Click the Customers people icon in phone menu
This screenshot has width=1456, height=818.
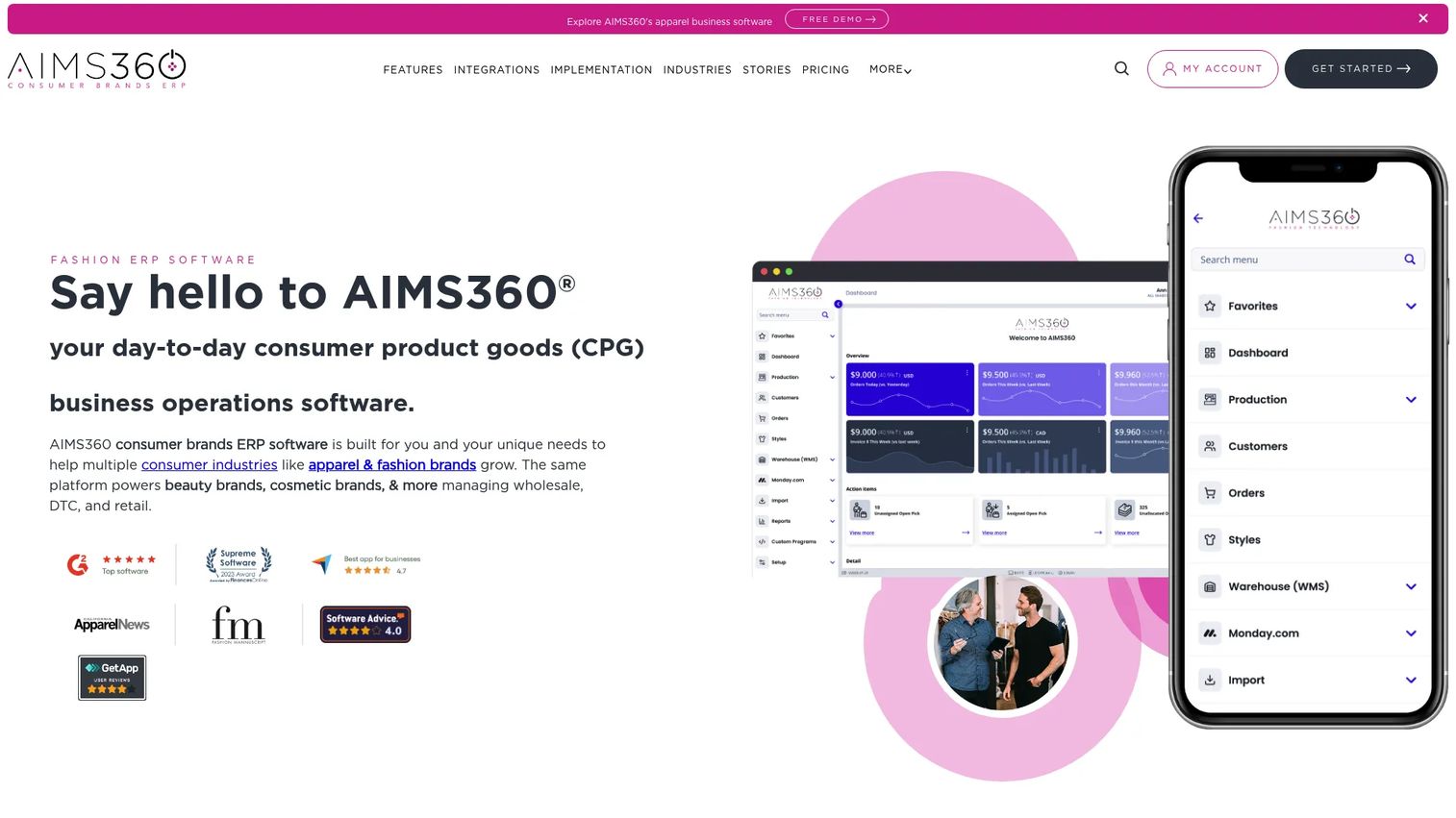coord(1210,446)
